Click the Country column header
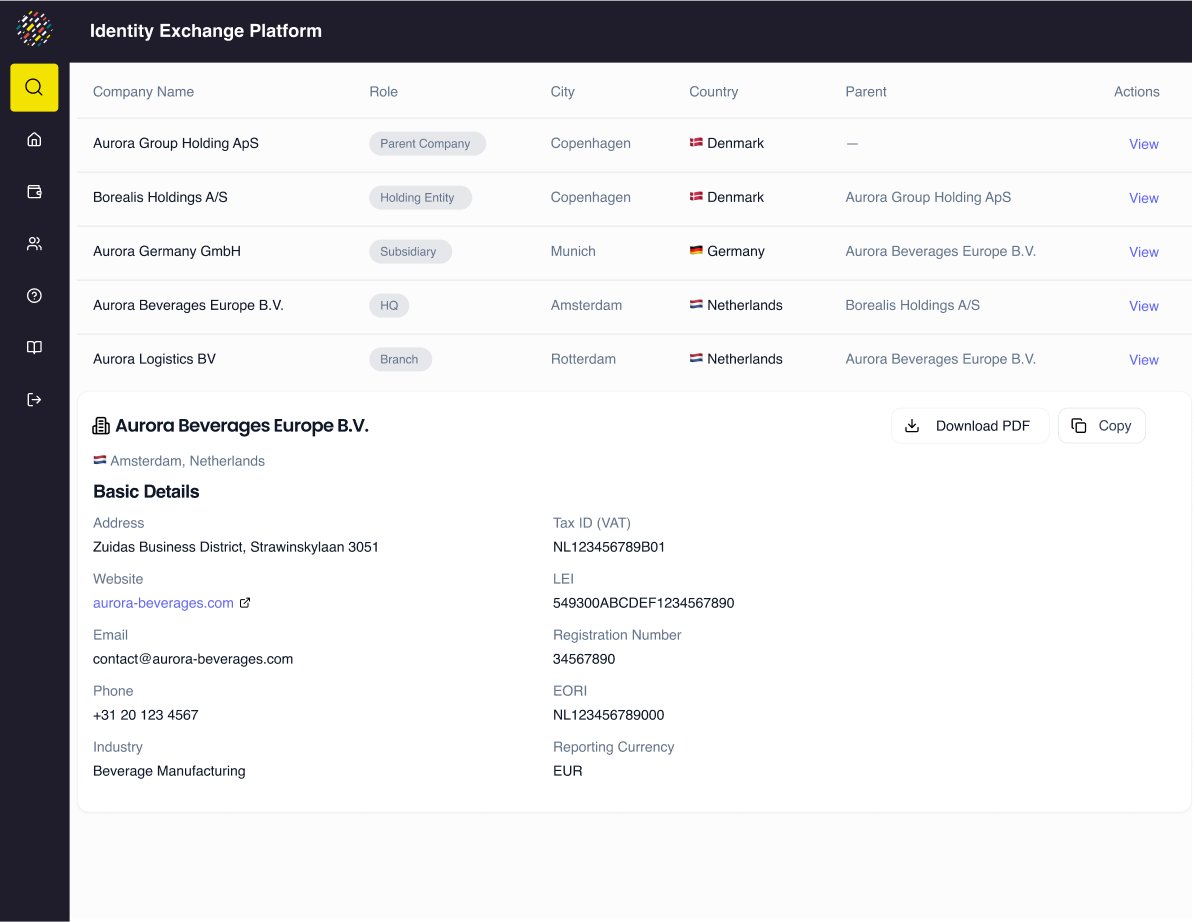The image size is (1194, 922). 713,91
